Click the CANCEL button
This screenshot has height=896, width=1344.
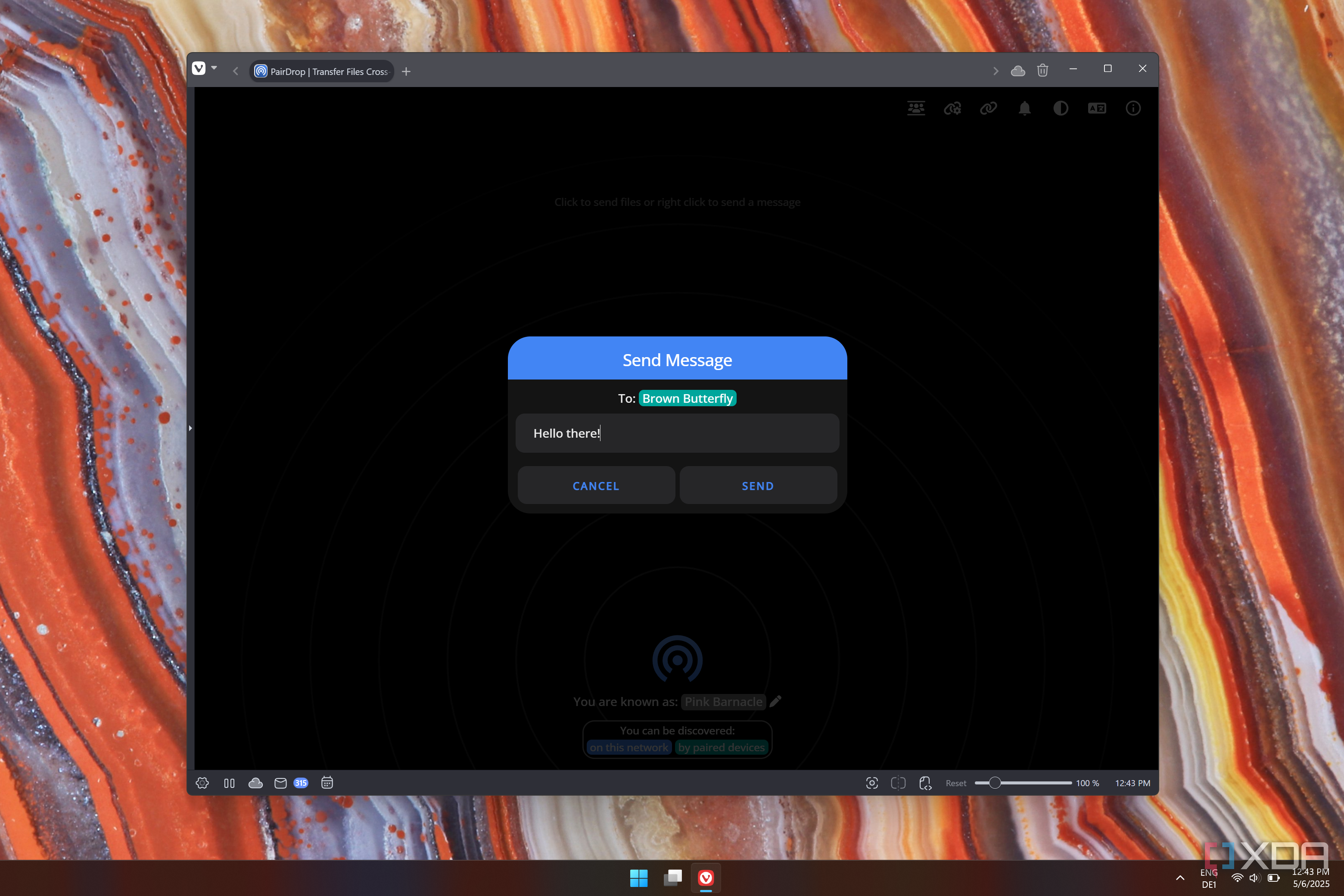coord(596,485)
